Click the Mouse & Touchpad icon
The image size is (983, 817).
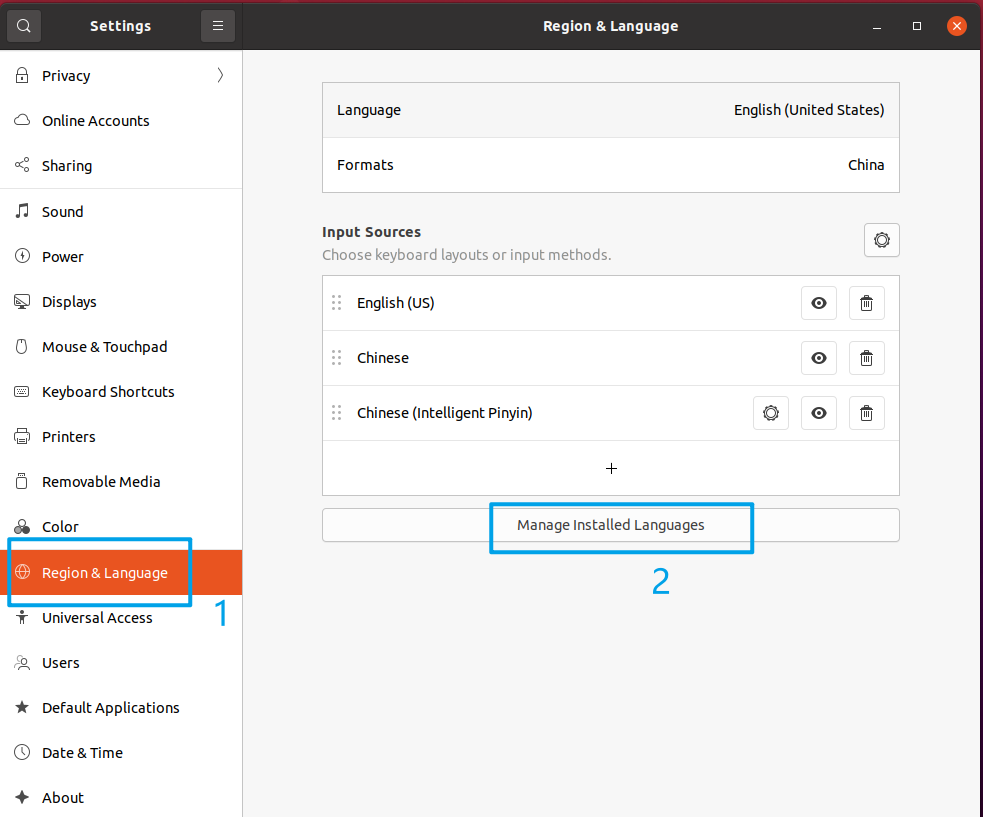(x=22, y=347)
